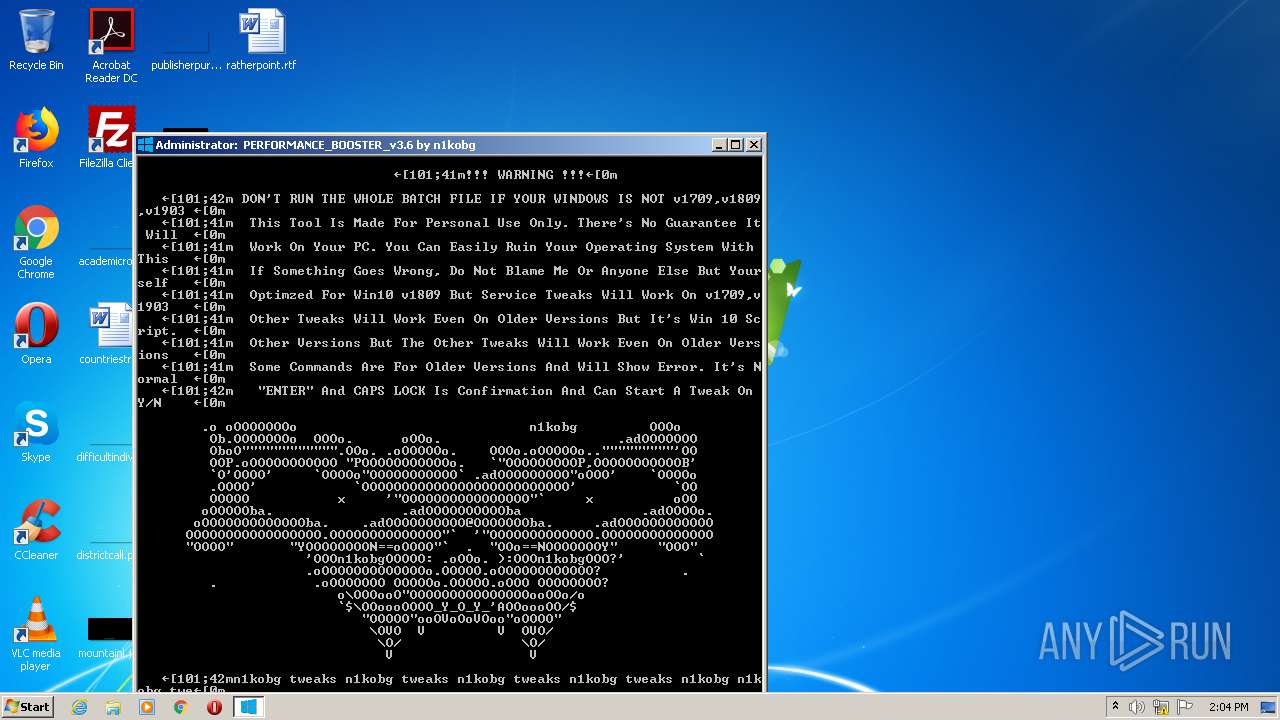Launch Firefox from the desktop
This screenshot has height=720, width=1280.
[36, 138]
